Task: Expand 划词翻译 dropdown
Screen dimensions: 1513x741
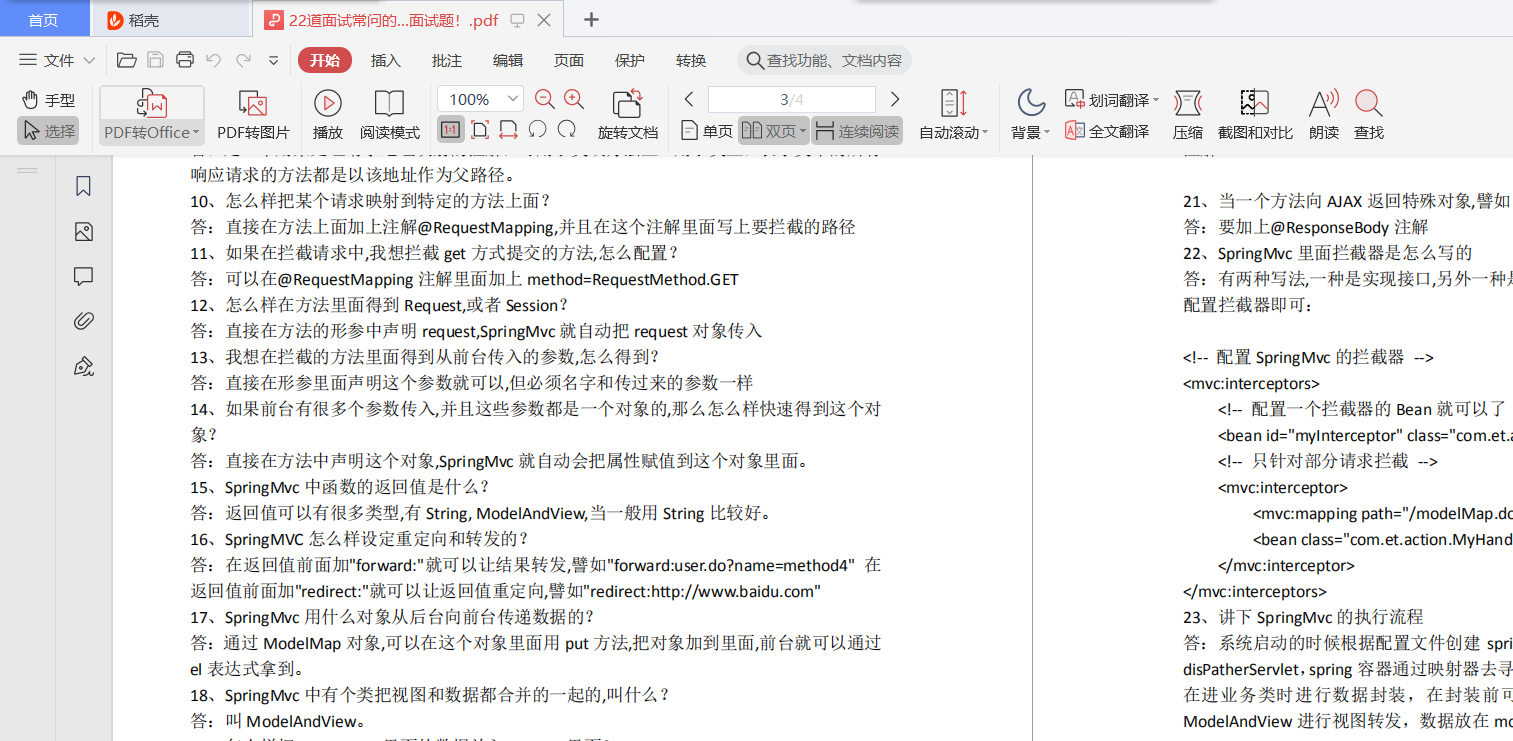Action: [1156, 100]
